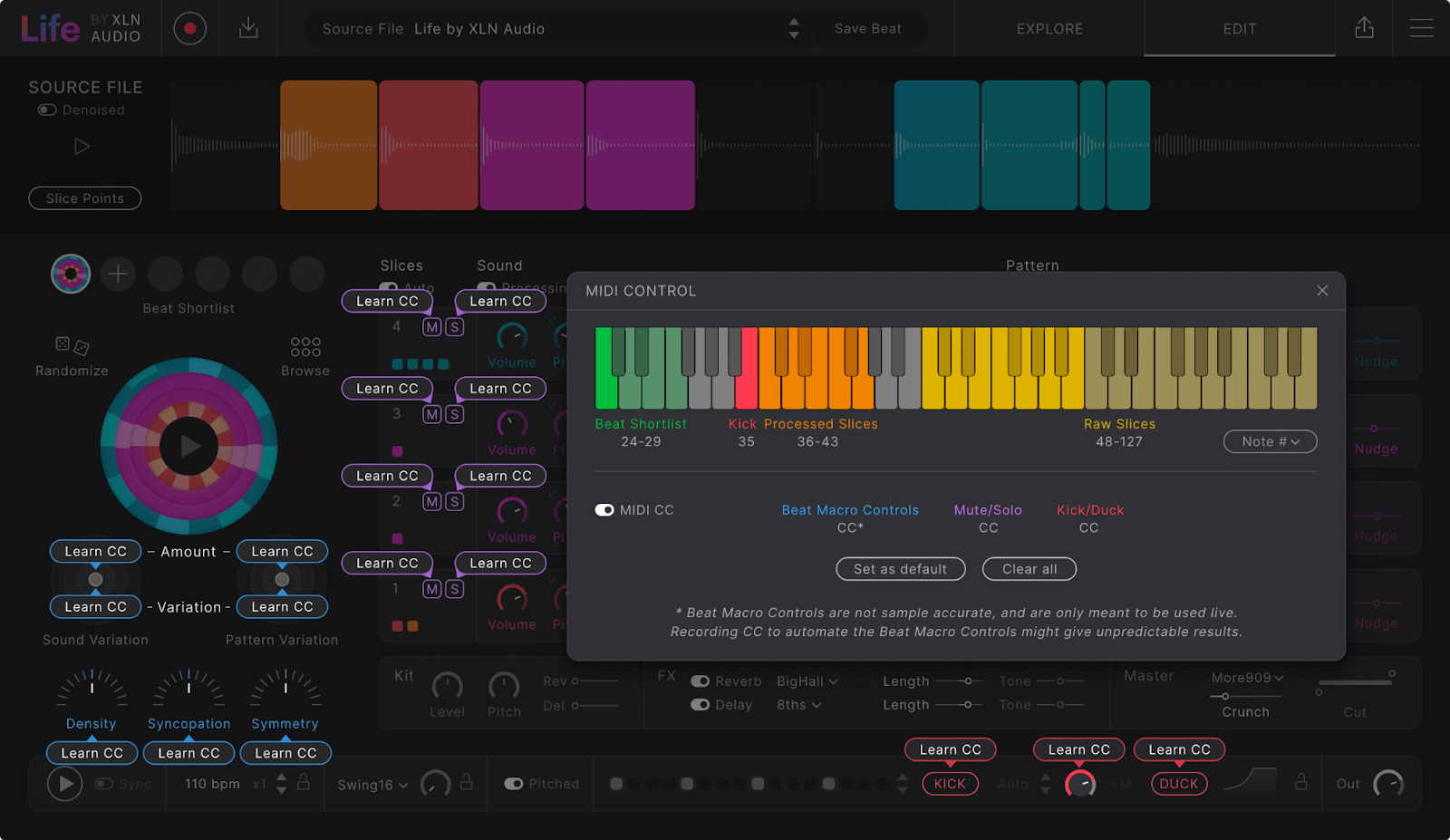Click the Clear all button
The image size is (1450, 840).
1029,569
